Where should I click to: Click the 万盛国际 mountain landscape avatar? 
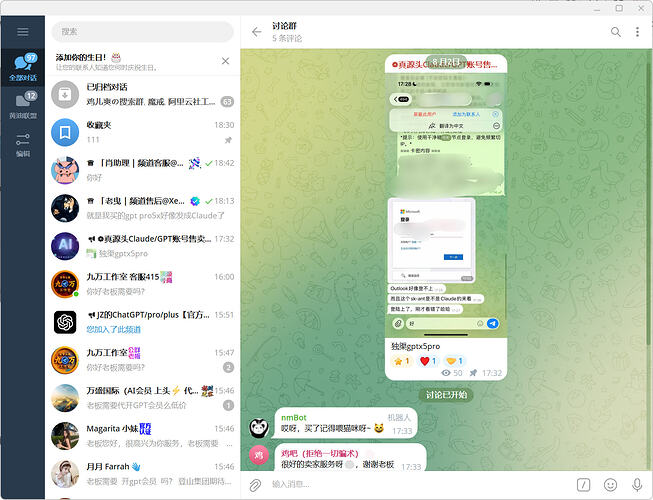(65, 398)
